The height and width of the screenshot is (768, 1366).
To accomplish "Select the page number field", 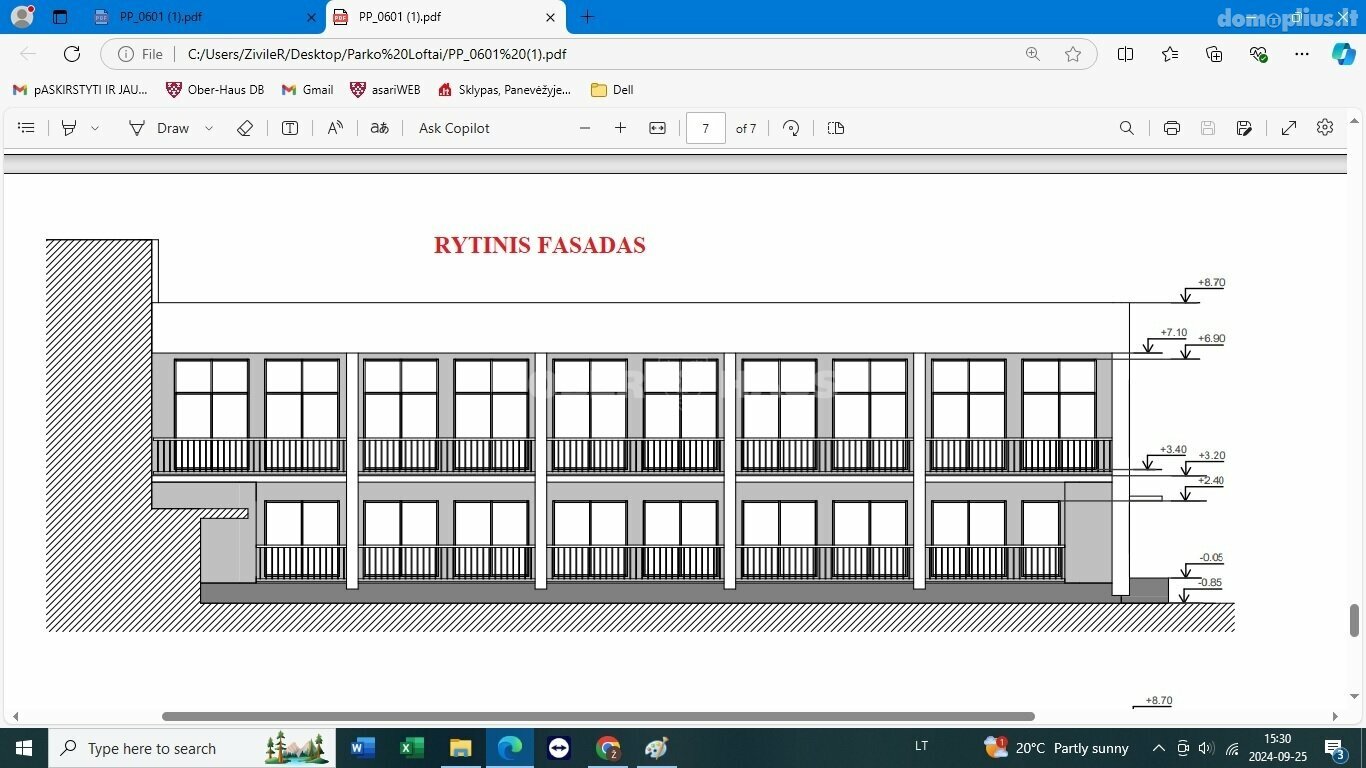I will (706, 128).
